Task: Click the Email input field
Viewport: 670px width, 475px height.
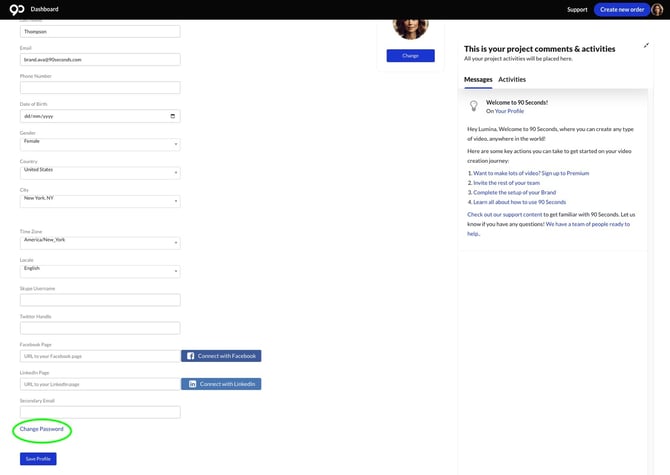Action: click(100, 59)
